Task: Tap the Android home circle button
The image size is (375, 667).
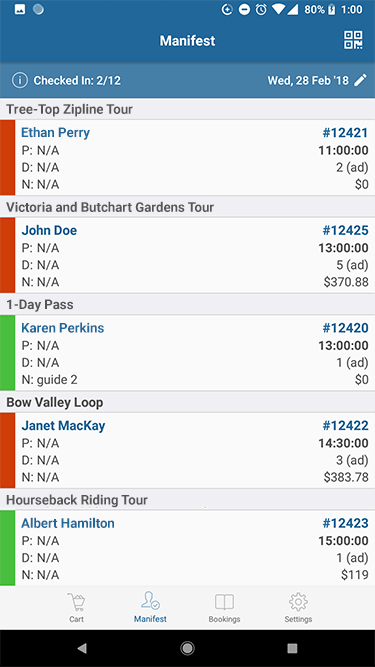Action: [x=187, y=648]
